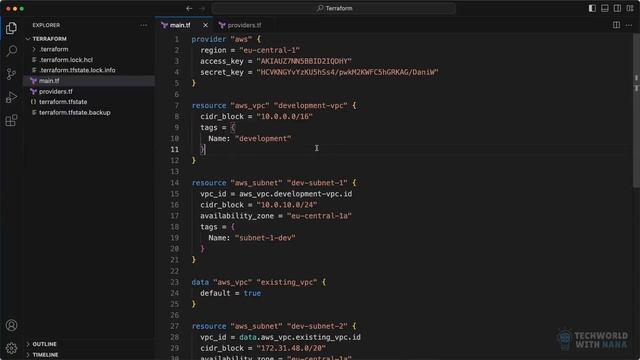Viewport: 640px width, 360px height.
Task: Click the "172.31.48.0/20" cidr_block value
Action: [291, 349]
